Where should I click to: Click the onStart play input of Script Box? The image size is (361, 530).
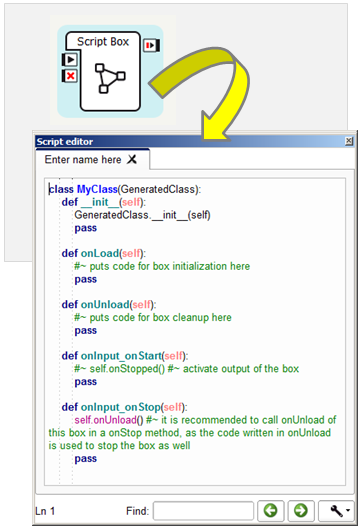(x=70, y=59)
